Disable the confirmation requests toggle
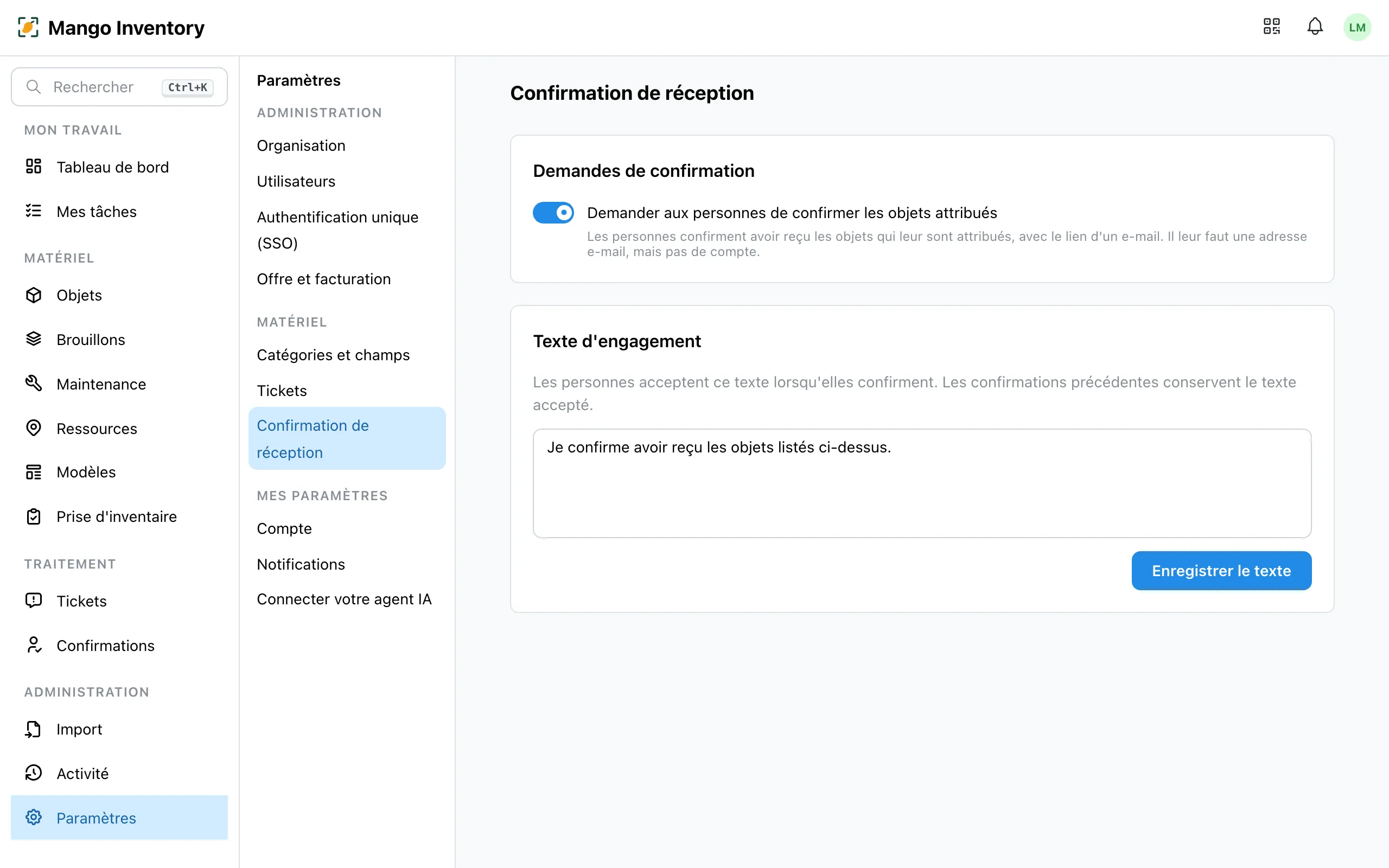 tap(553, 213)
